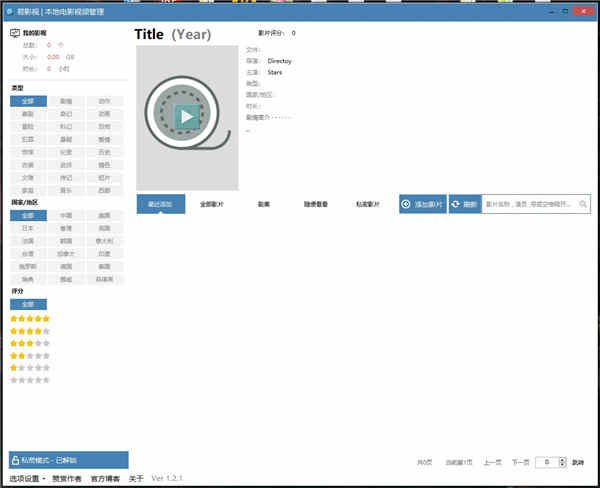Decrease page number with the down spinner arrow
The image size is (600, 488).
562,465
